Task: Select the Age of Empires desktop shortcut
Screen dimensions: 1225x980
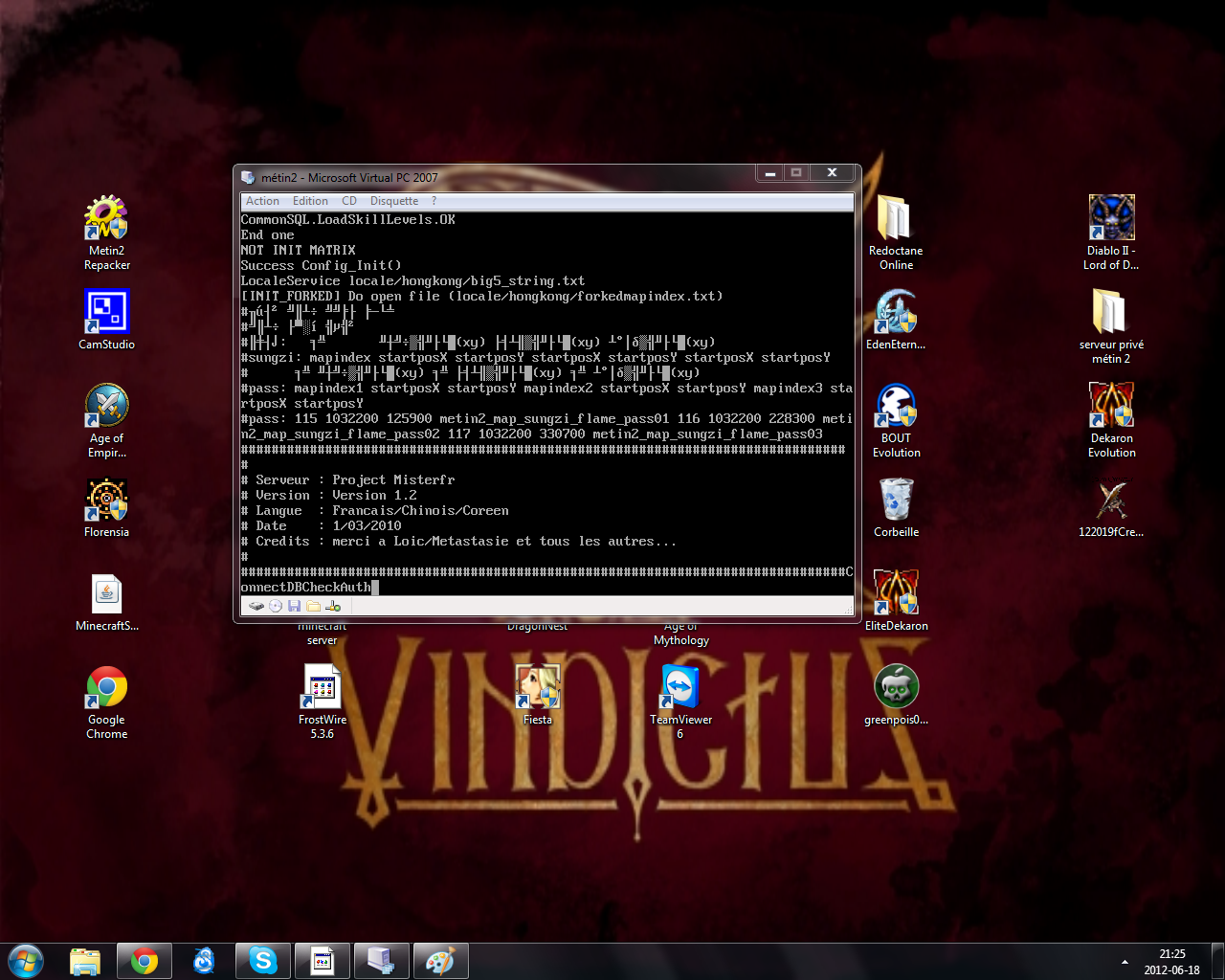Action: pos(107,420)
